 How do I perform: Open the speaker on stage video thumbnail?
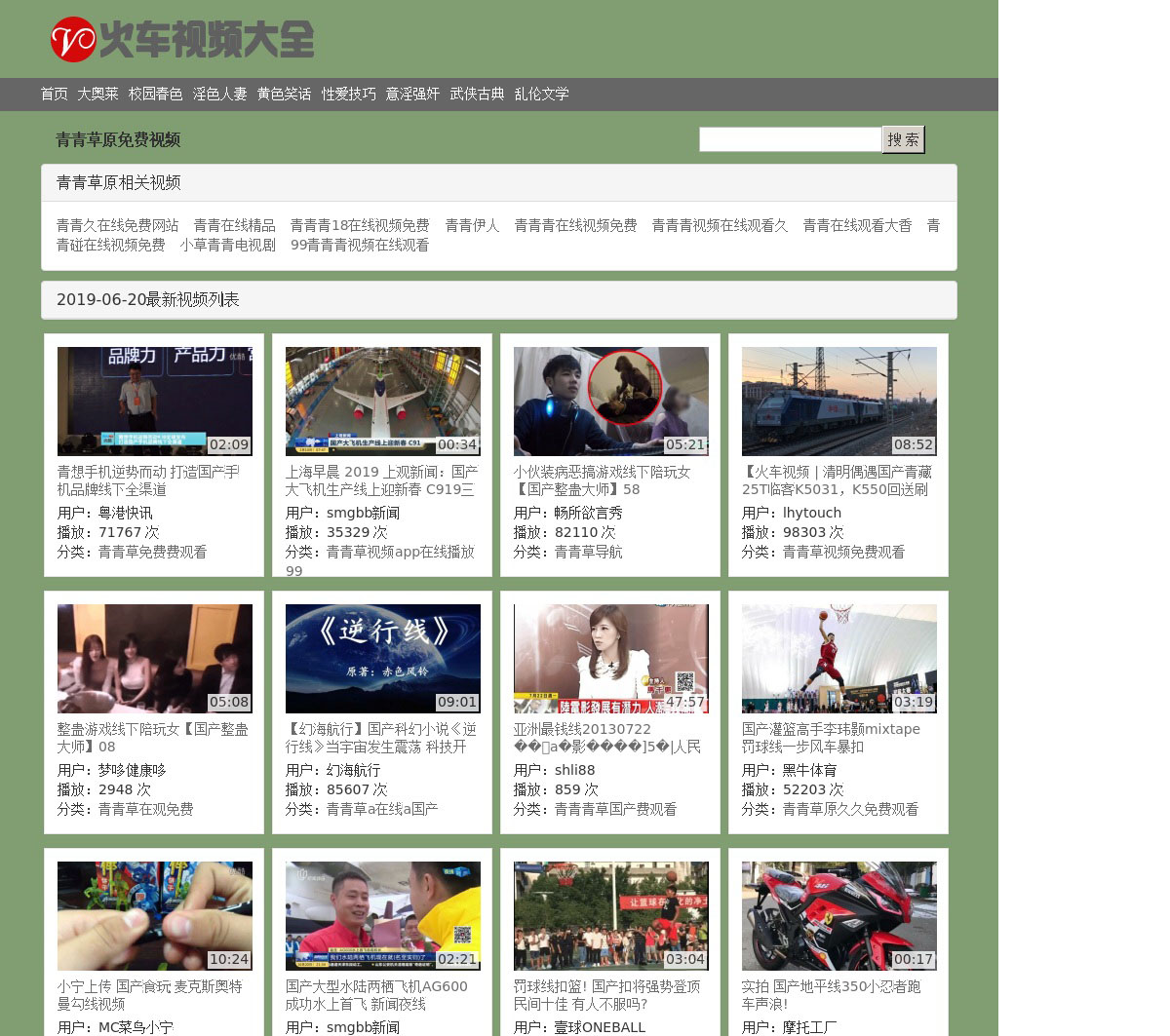(x=154, y=401)
